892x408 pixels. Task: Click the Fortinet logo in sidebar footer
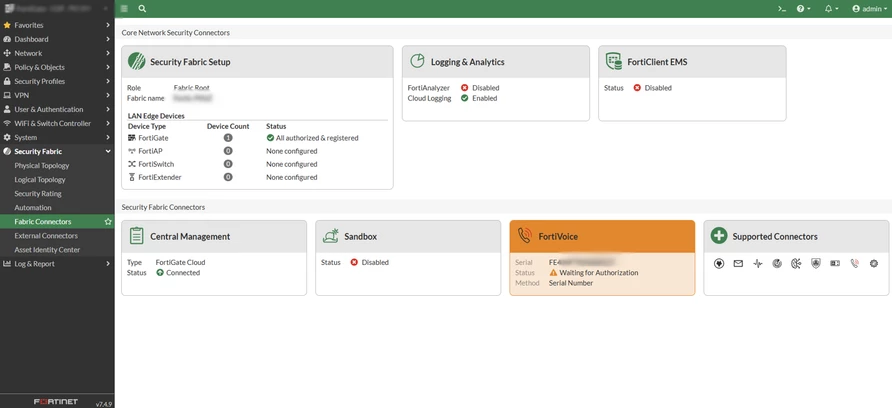click(56, 402)
